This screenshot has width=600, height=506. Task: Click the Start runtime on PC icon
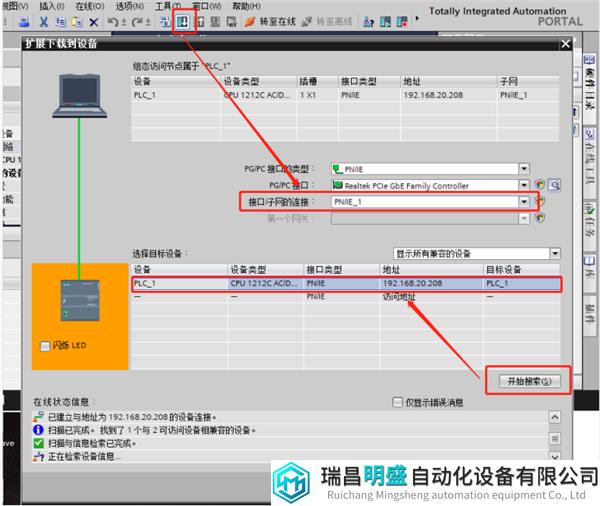pos(232,22)
